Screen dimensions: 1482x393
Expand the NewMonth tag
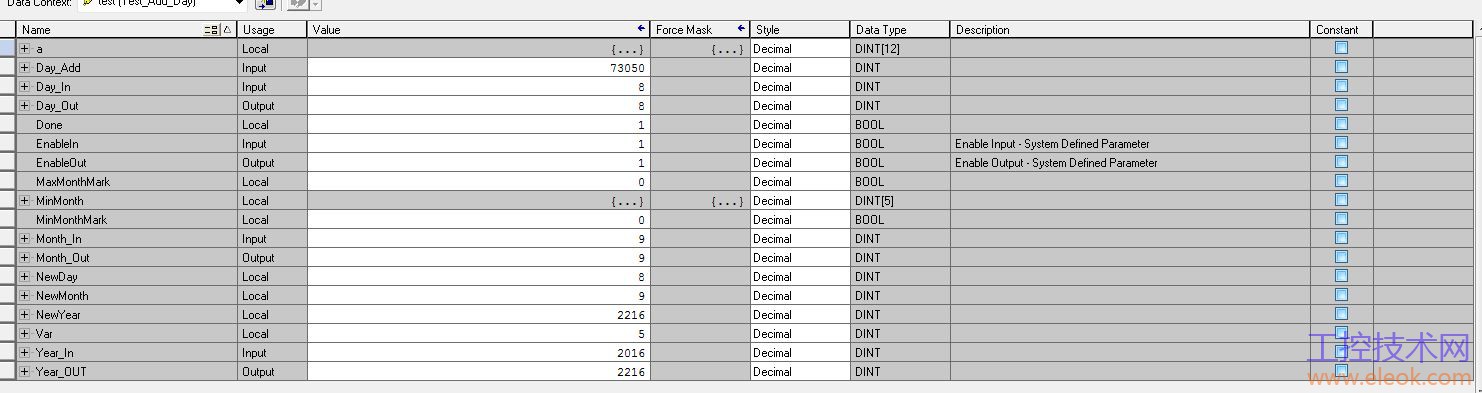(x=25, y=295)
